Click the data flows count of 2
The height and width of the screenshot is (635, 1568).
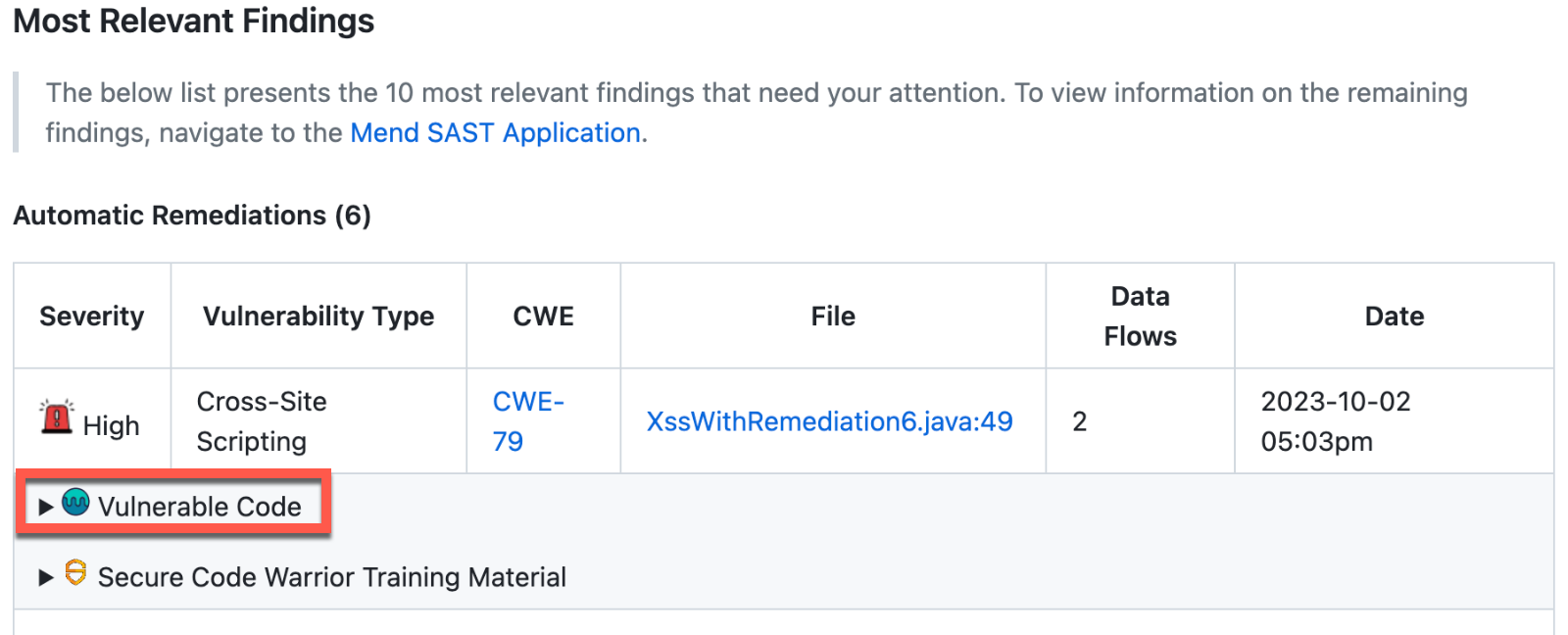(1080, 421)
